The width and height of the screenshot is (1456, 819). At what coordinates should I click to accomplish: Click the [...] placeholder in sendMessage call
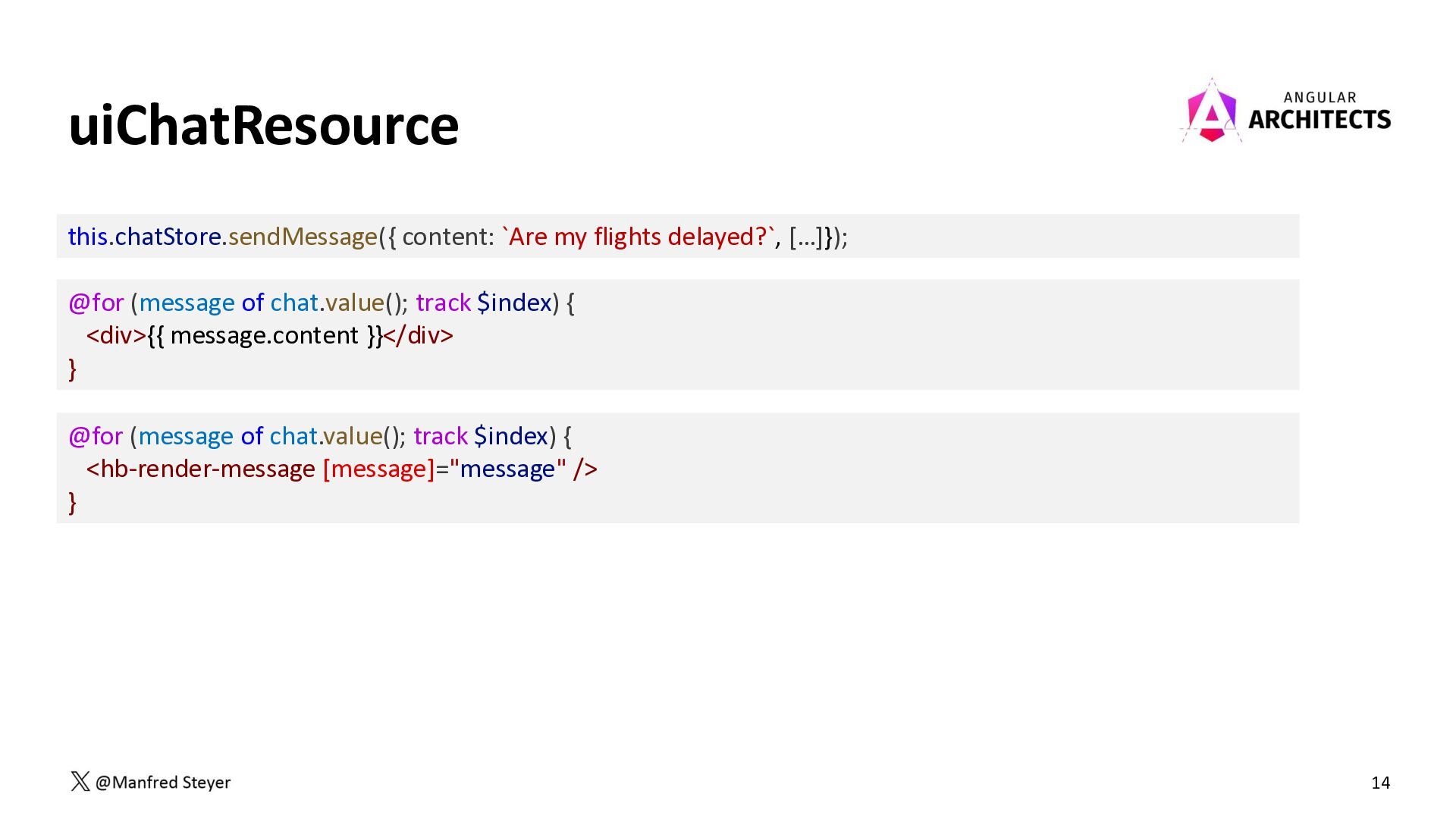(x=805, y=237)
